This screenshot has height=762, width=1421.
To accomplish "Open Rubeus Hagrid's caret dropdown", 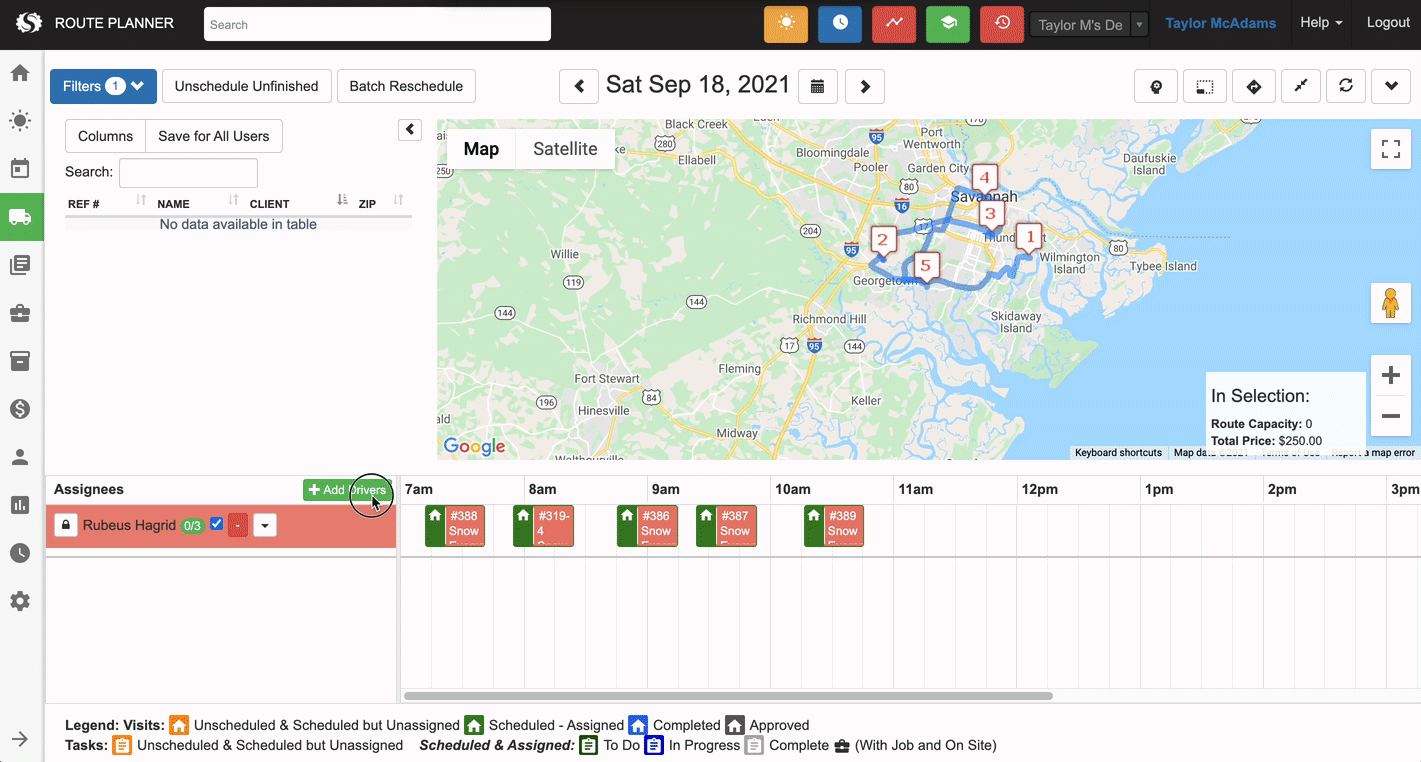I will [x=265, y=525].
